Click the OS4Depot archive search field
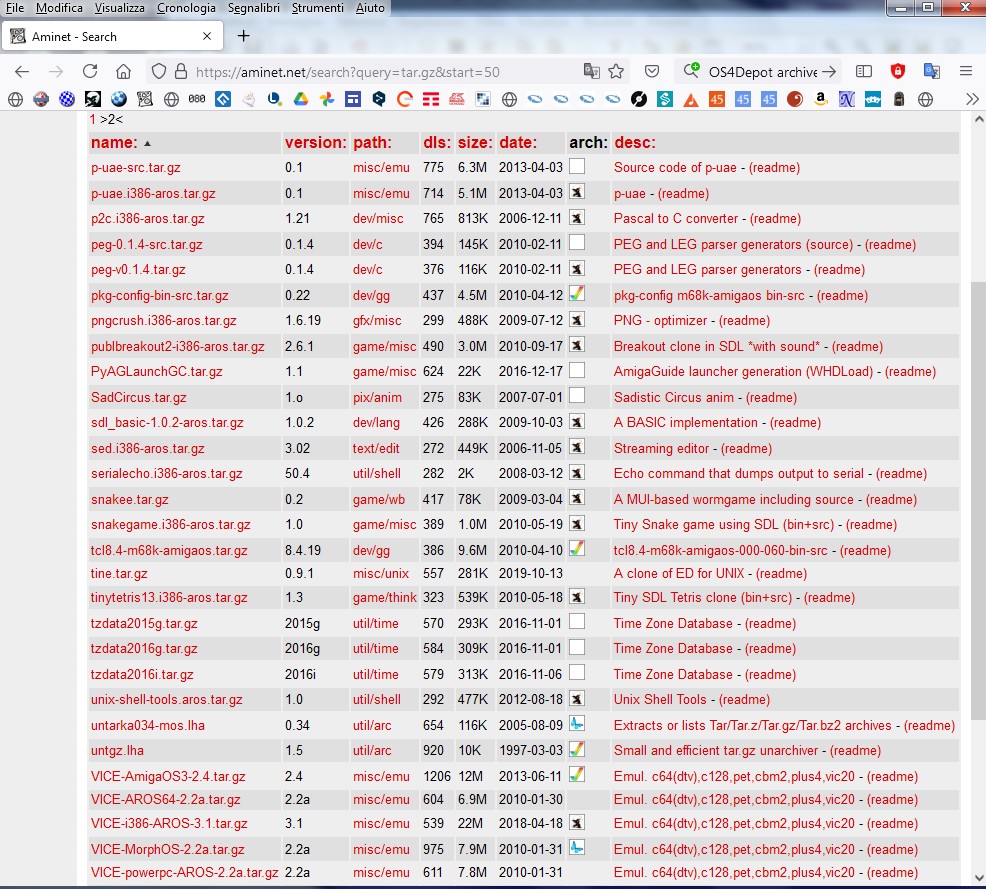Viewport: 986px width, 889px height. pyautogui.click(x=762, y=72)
